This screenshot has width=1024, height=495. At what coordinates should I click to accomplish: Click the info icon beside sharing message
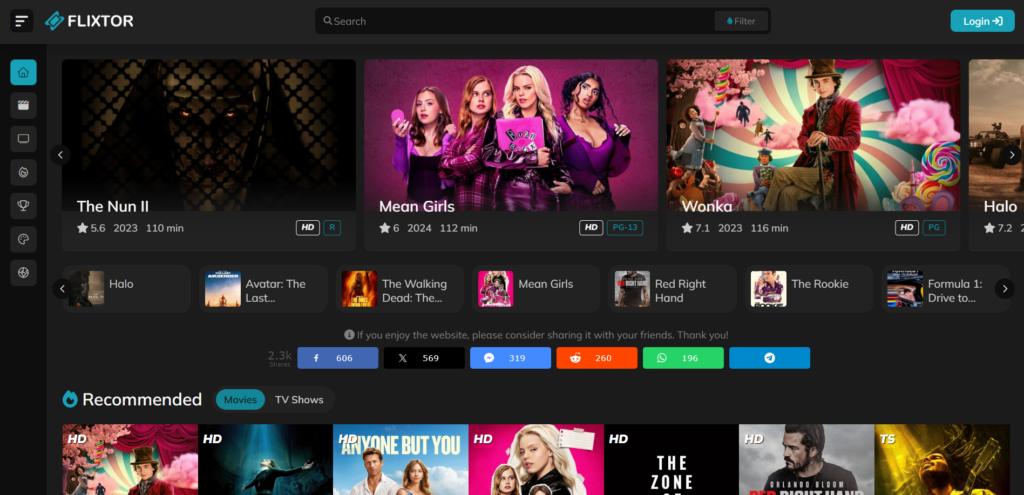(x=349, y=335)
